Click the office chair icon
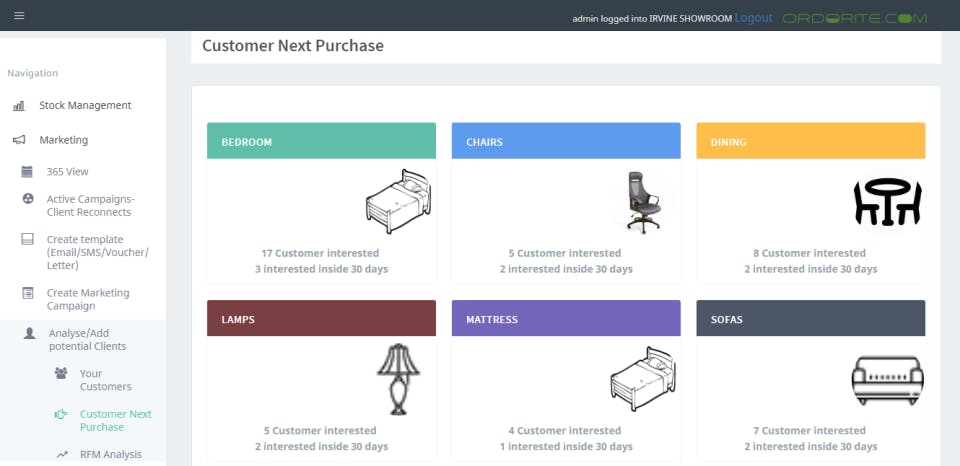This screenshot has height=466, width=960. [644, 201]
